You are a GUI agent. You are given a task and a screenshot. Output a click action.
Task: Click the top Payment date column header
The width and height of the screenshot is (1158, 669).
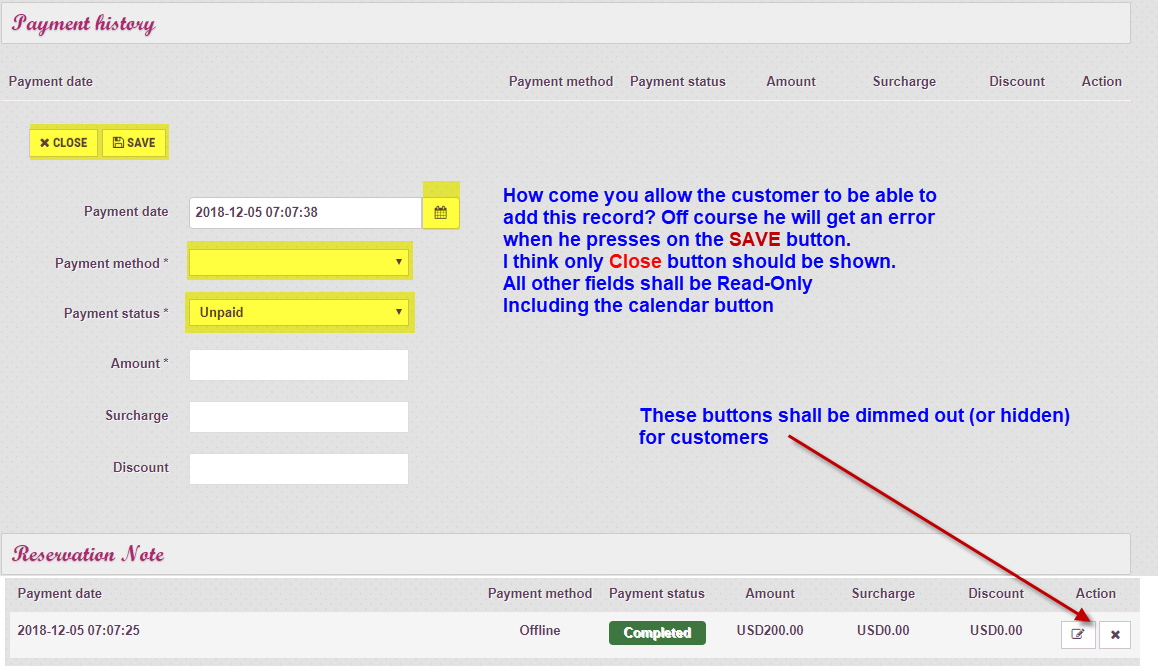click(x=51, y=82)
